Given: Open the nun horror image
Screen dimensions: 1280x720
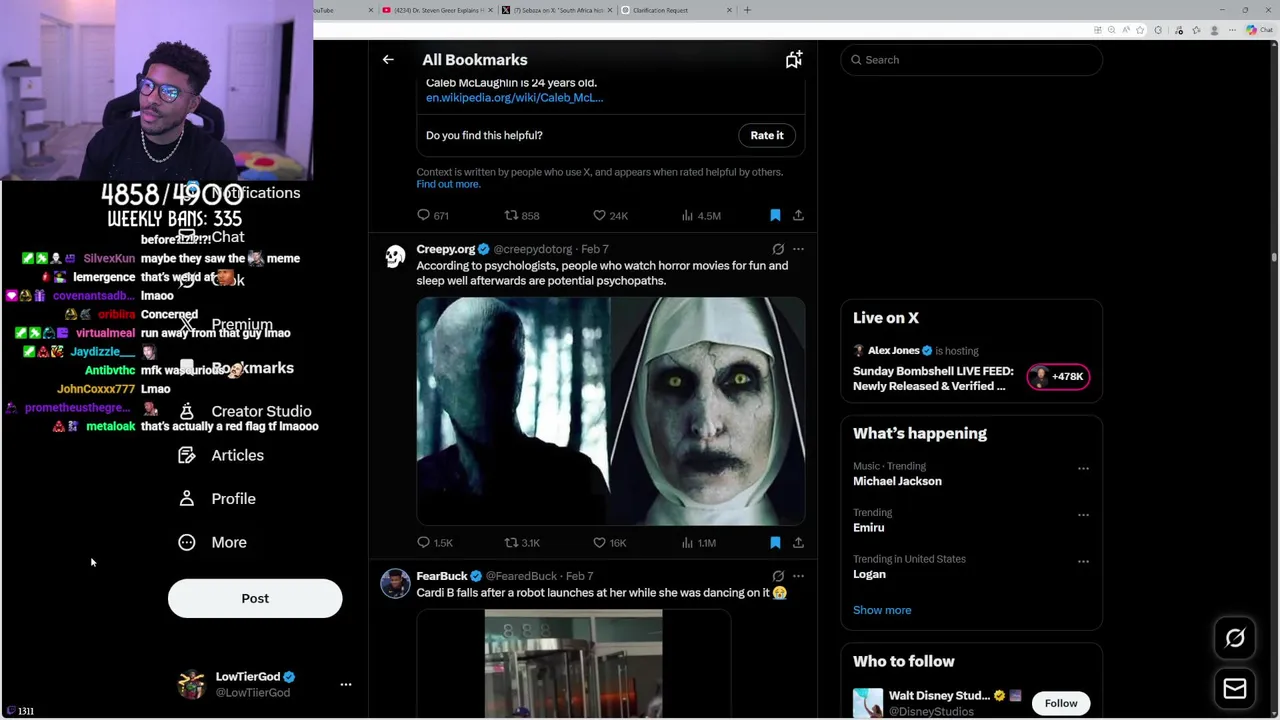Looking at the screenshot, I should click(708, 411).
